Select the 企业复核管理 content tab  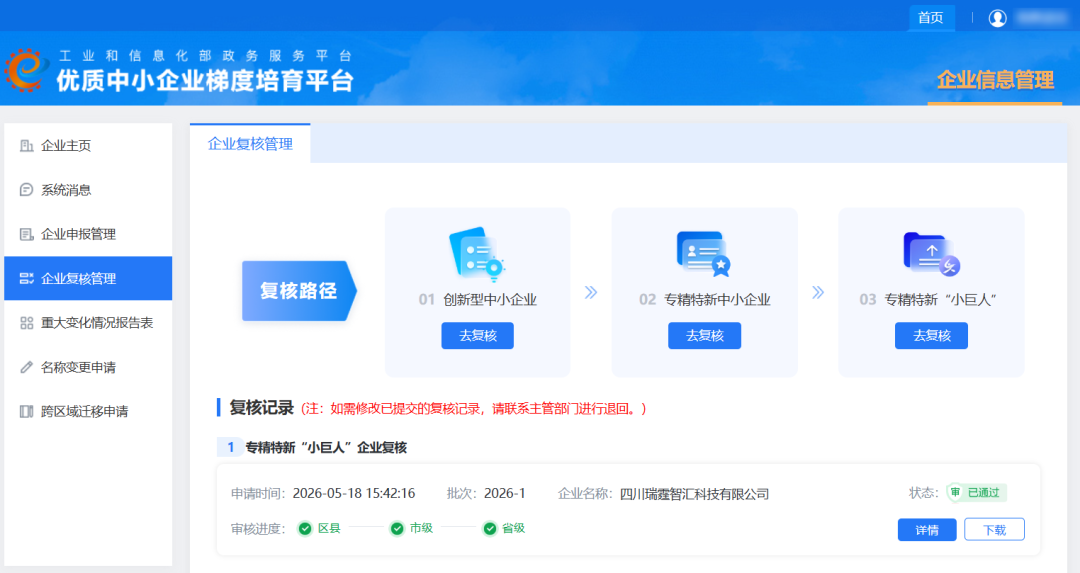[250, 144]
